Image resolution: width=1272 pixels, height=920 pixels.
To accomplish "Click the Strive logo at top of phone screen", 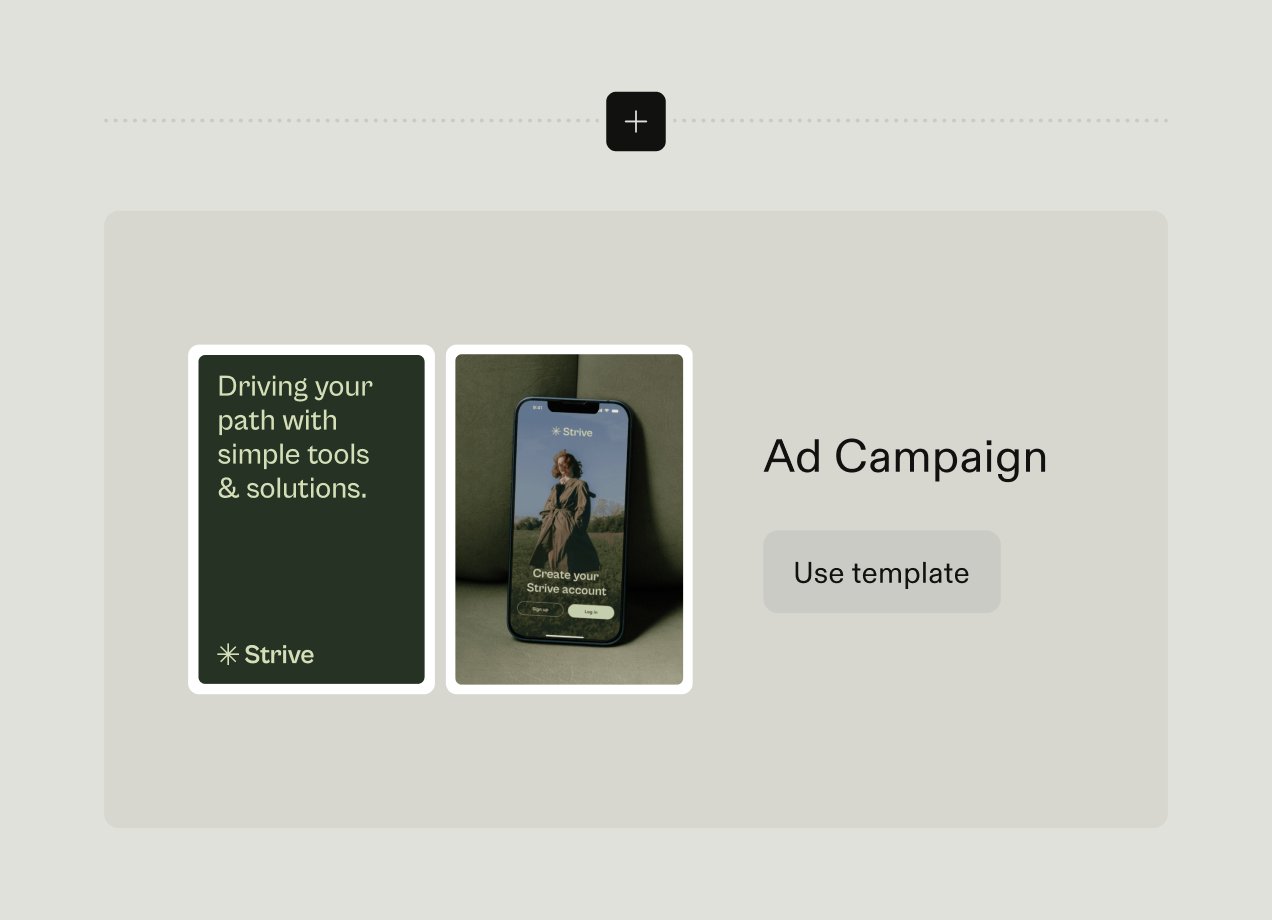I will [x=572, y=432].
